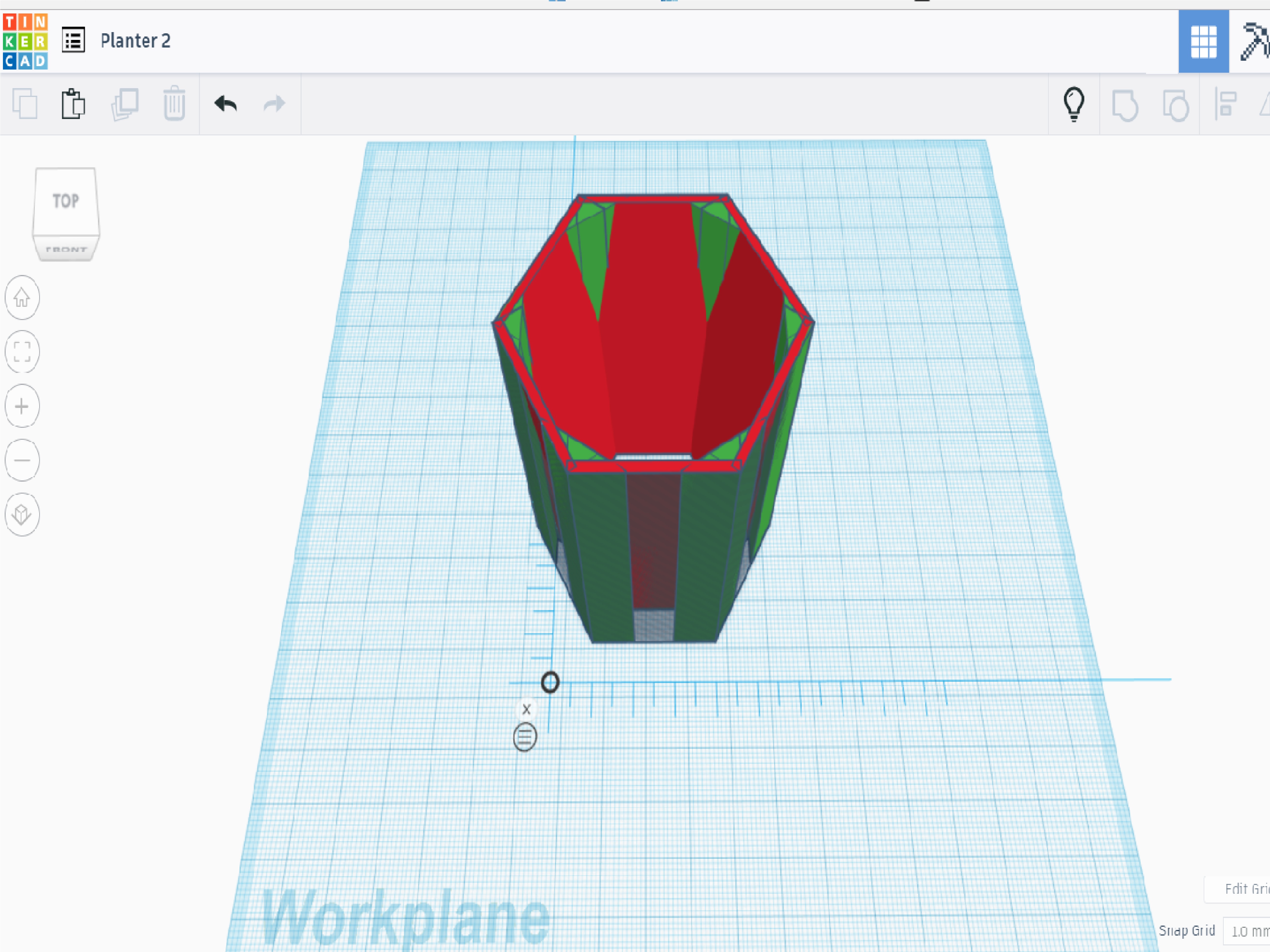Switch to 3D design grid view
Image resolution: width=1270 pixels, height=952 pixels.
tap(1203, 41)
